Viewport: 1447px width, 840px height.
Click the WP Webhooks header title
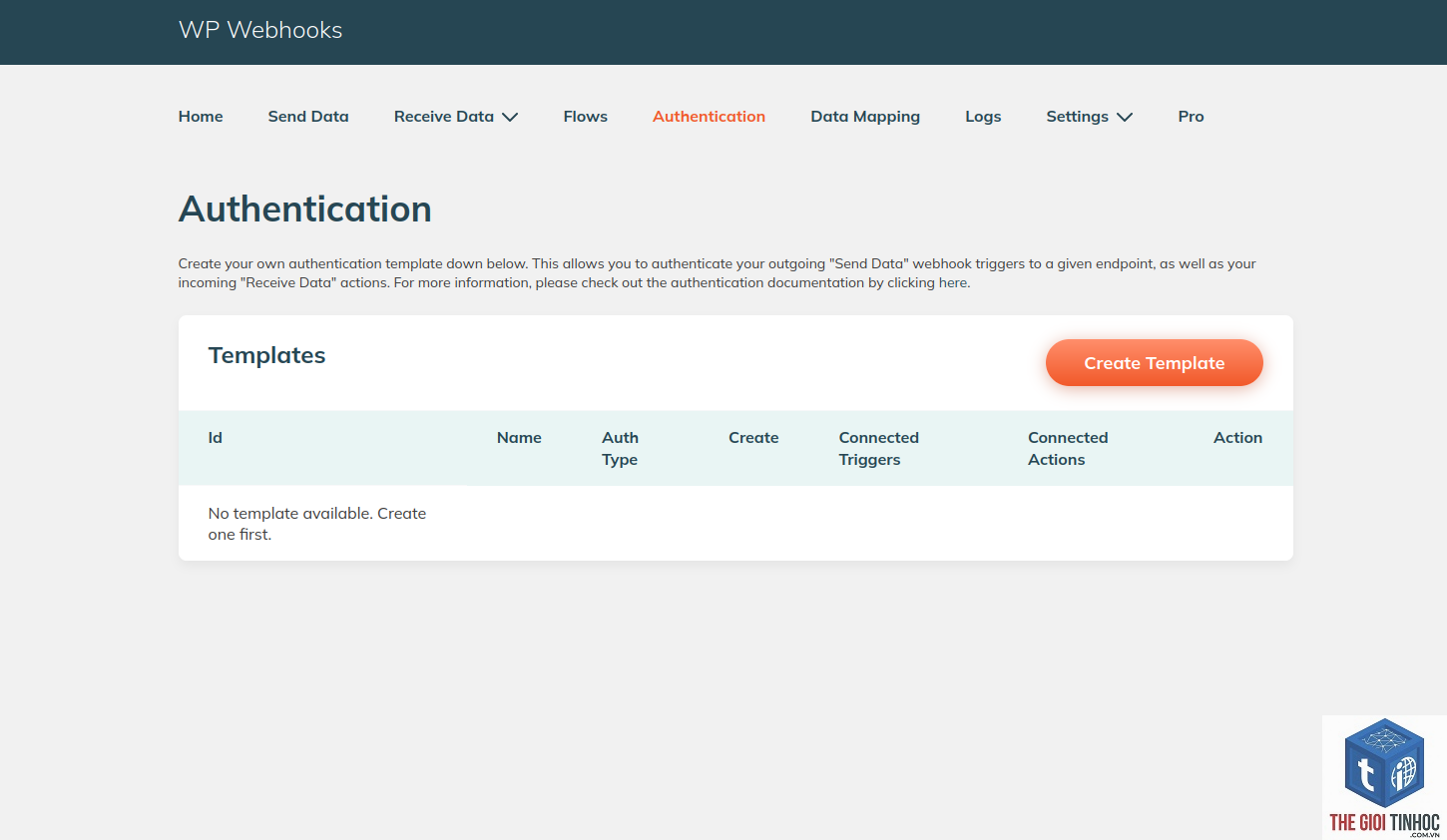260,30
